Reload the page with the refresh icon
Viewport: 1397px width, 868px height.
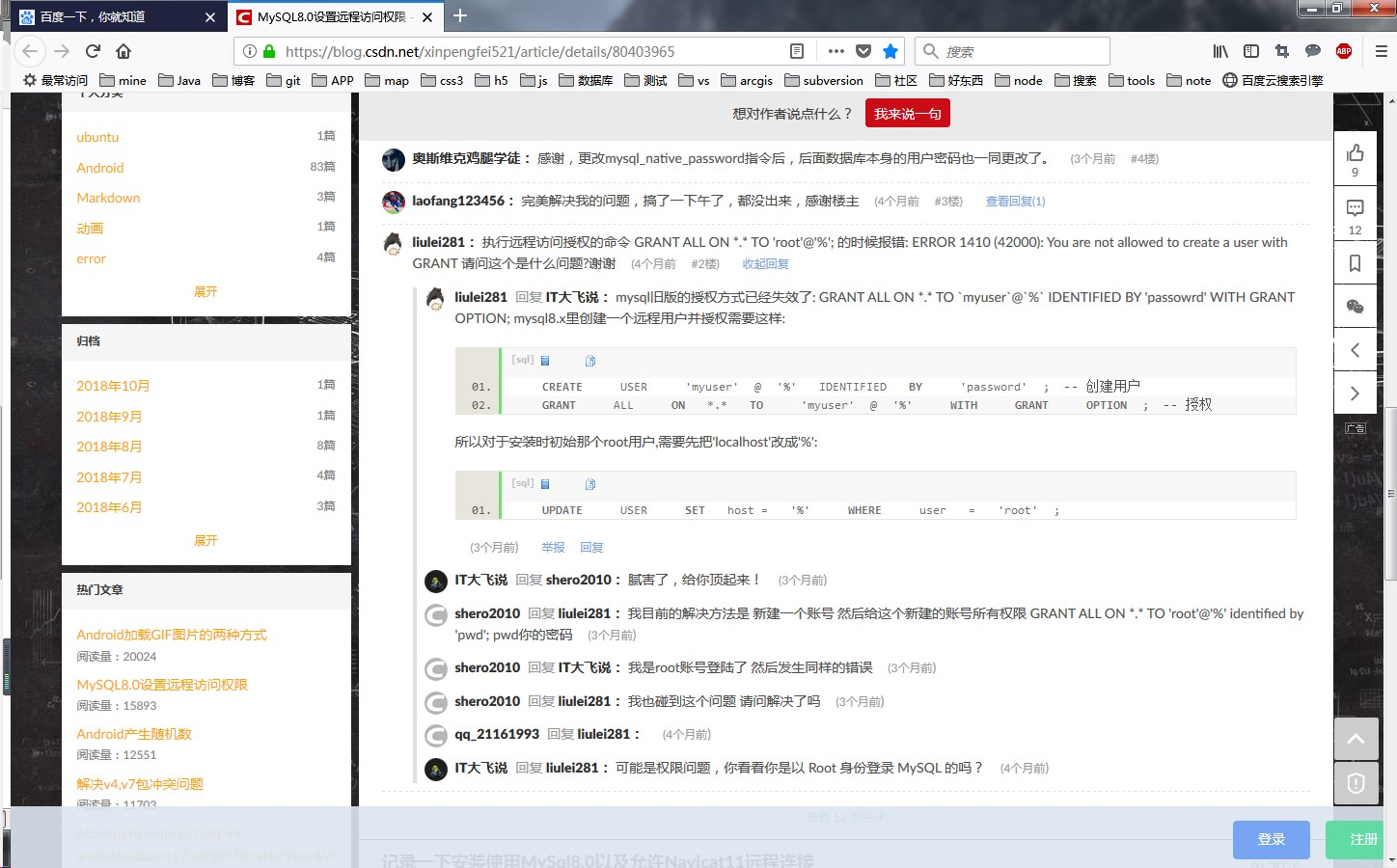coord(93,51)
